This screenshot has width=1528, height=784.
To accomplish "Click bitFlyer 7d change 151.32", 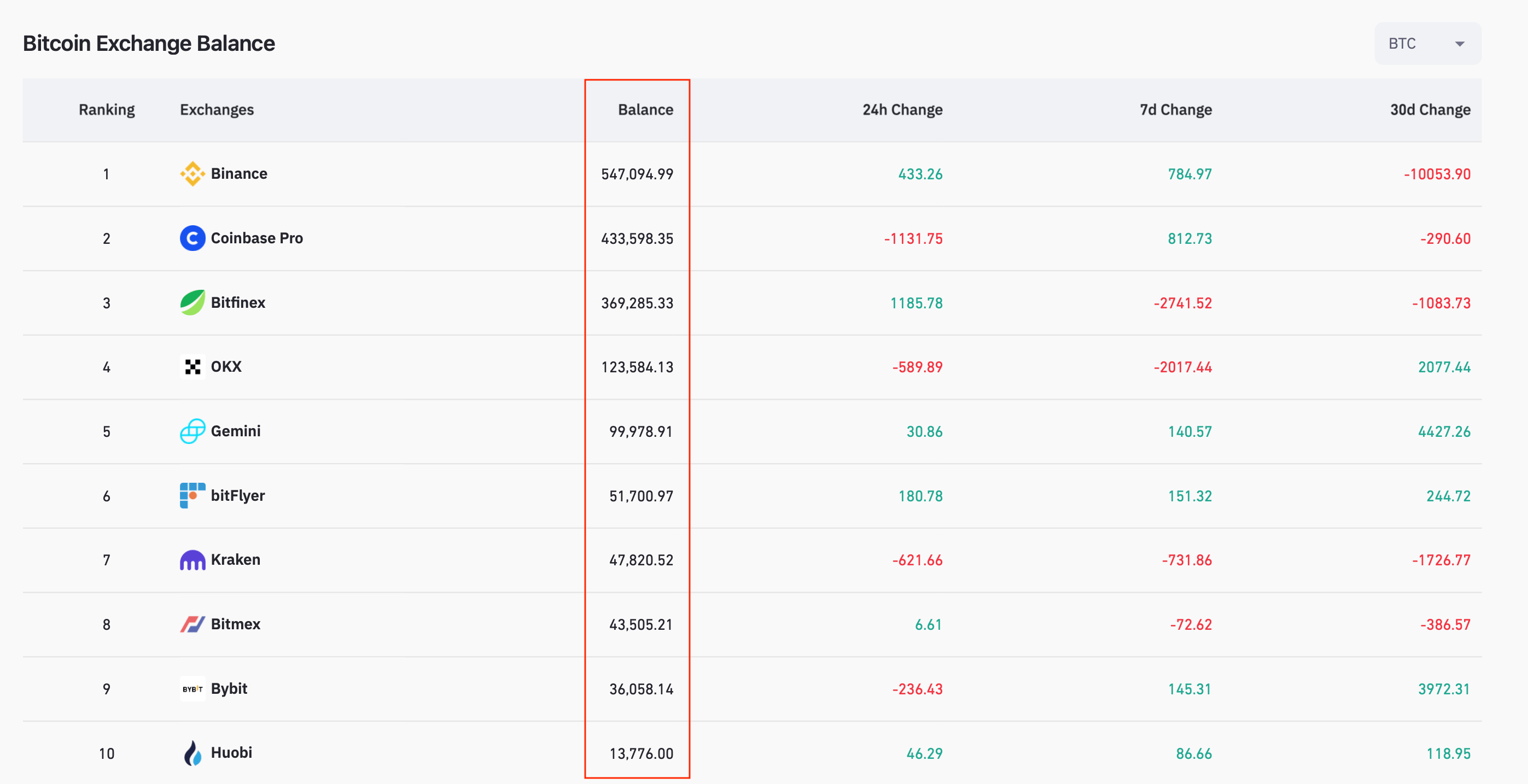I will (1190, 496).
